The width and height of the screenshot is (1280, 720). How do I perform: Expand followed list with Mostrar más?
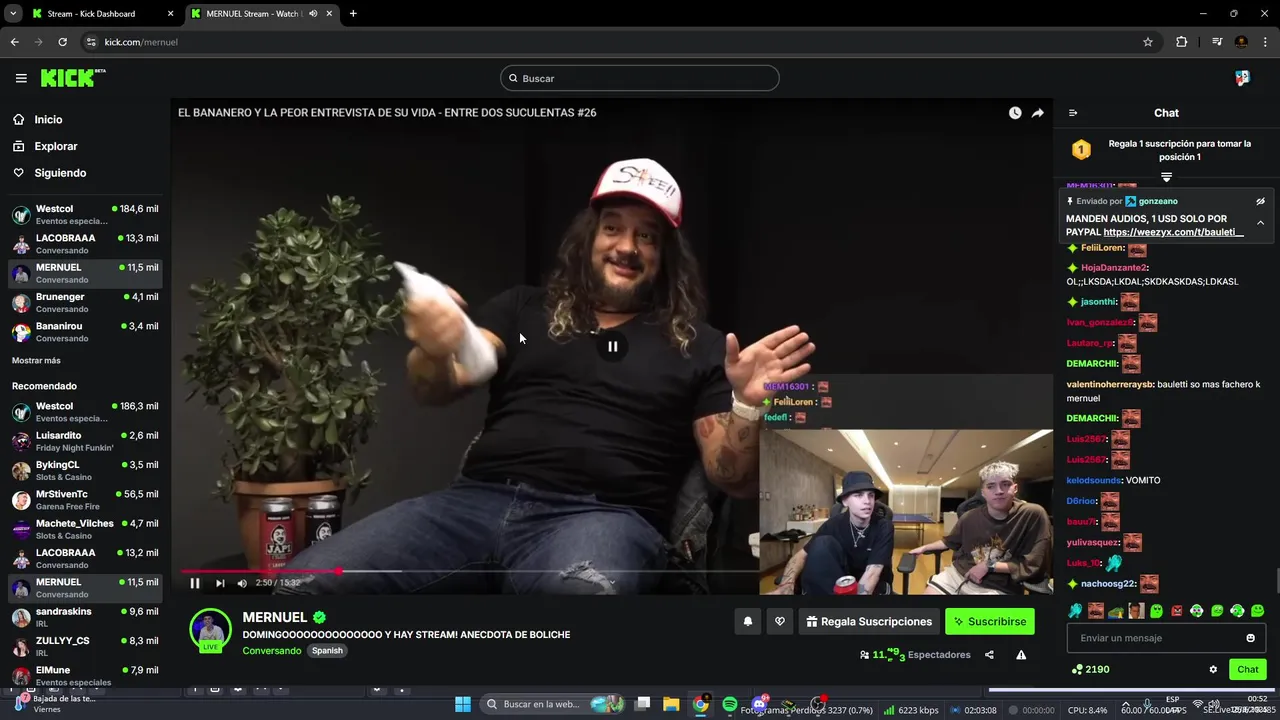point(36,360)
